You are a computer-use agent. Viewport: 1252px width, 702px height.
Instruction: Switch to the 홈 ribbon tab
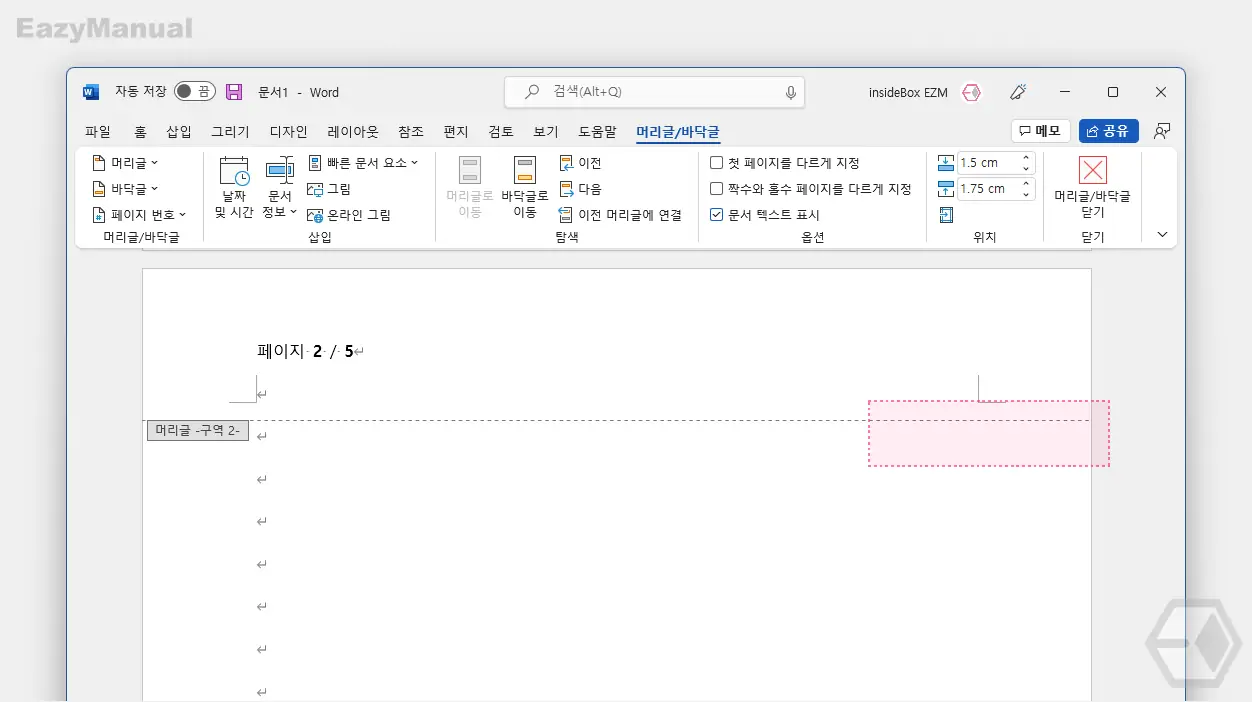(141, 131)
